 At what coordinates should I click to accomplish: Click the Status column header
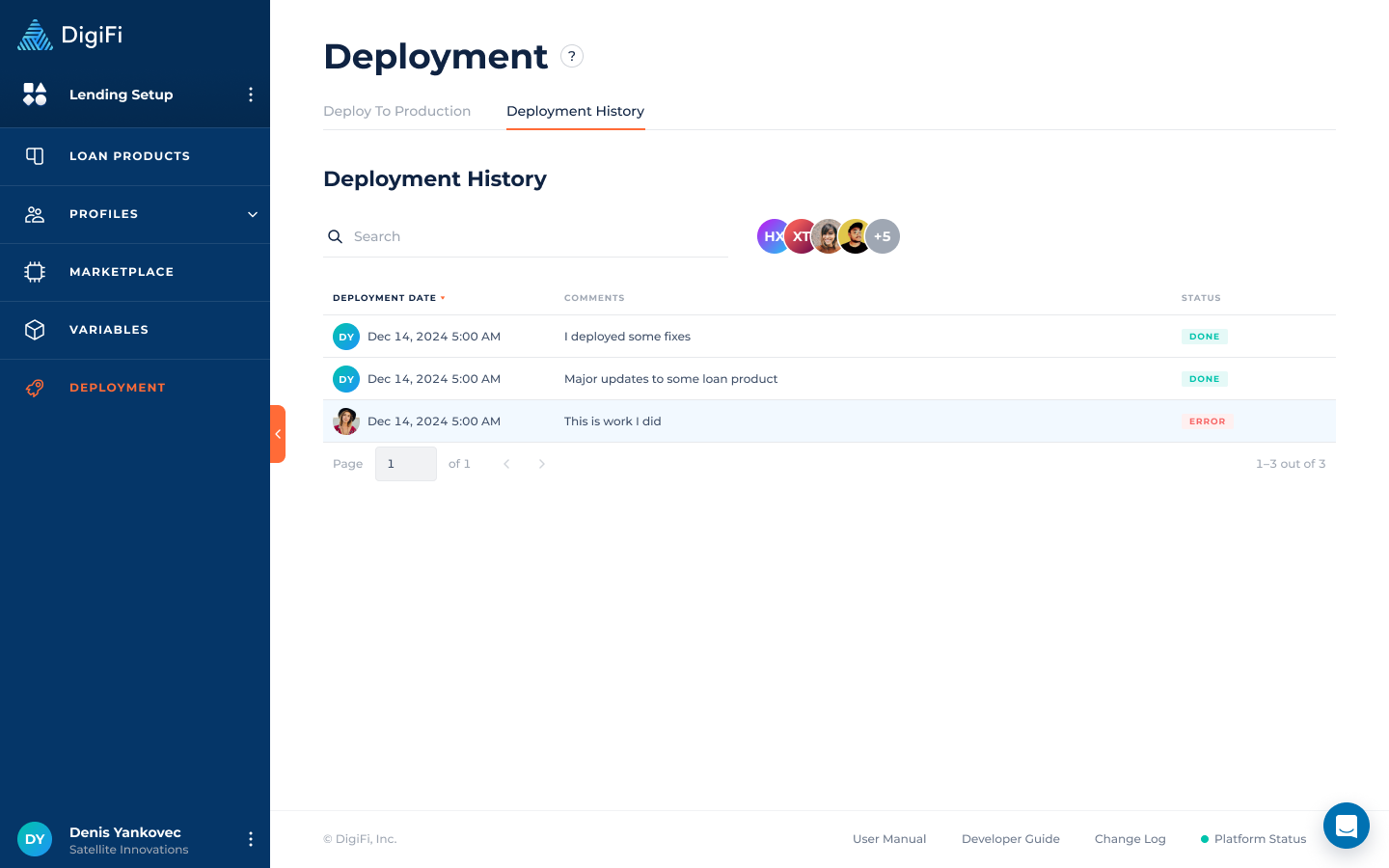(1201, 298)
